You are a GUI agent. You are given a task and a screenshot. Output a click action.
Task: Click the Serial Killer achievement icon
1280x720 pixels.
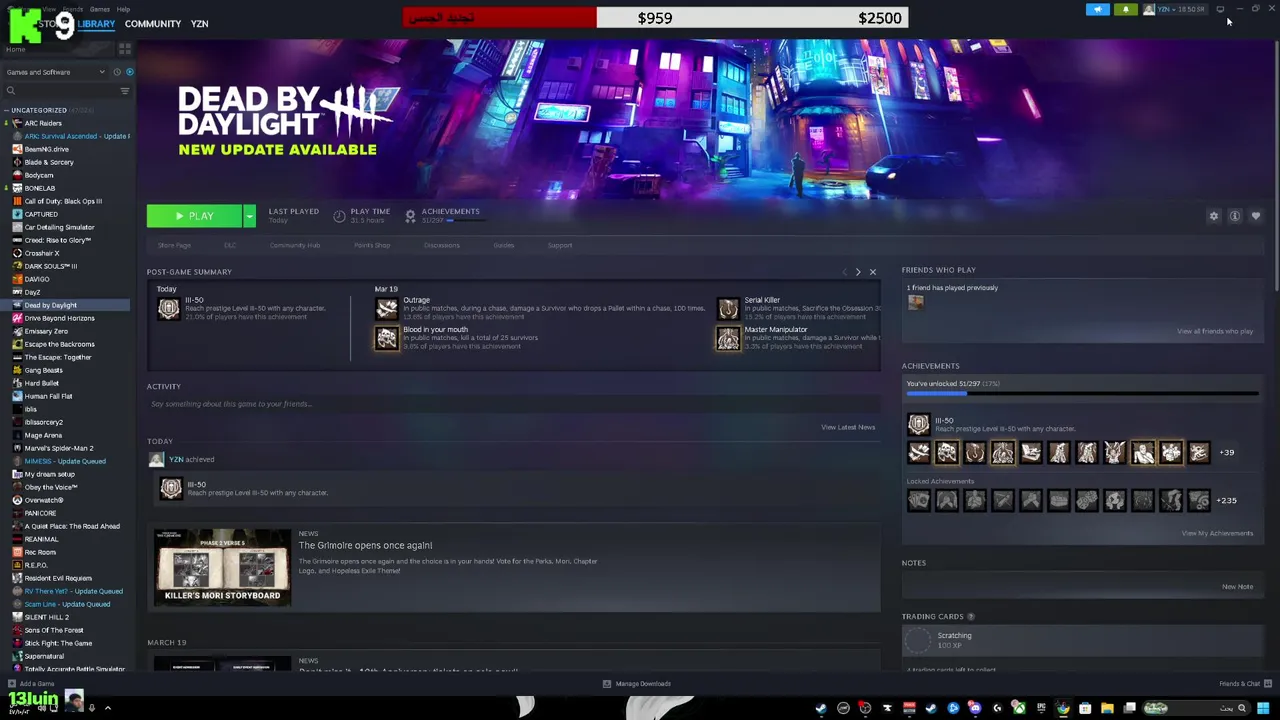pyautogui.click(x=728, y=308)
